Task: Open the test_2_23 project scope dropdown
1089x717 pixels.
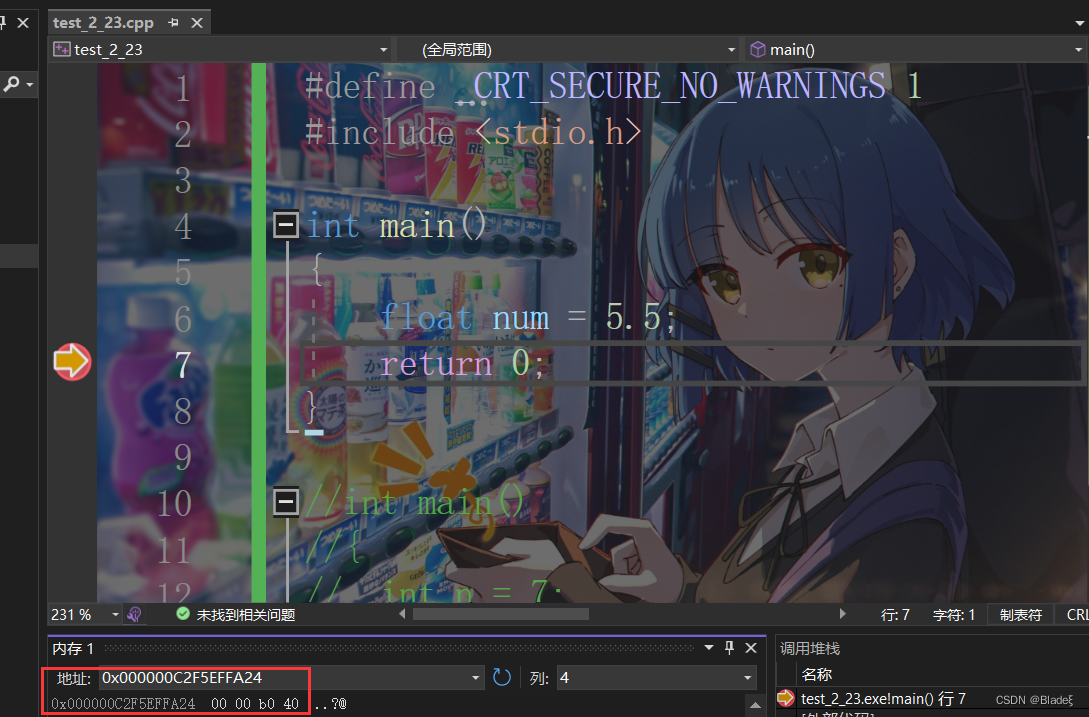Action: [x=383, y=50]
